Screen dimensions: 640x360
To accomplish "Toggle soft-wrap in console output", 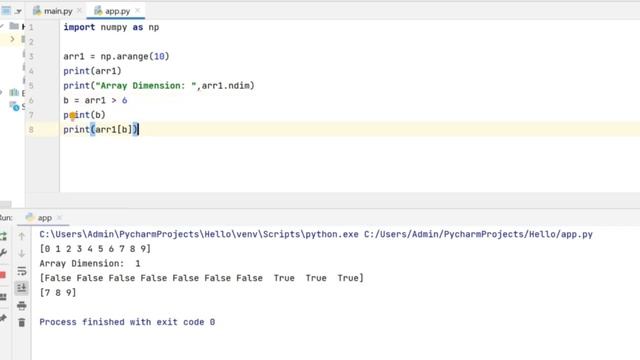I will pyautogui.click(x=22, y=271).
